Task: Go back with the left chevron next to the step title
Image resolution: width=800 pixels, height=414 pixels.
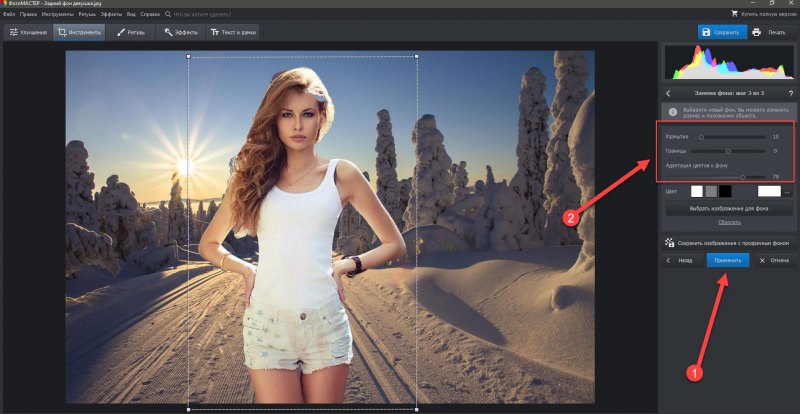Action: click(668, 93)
